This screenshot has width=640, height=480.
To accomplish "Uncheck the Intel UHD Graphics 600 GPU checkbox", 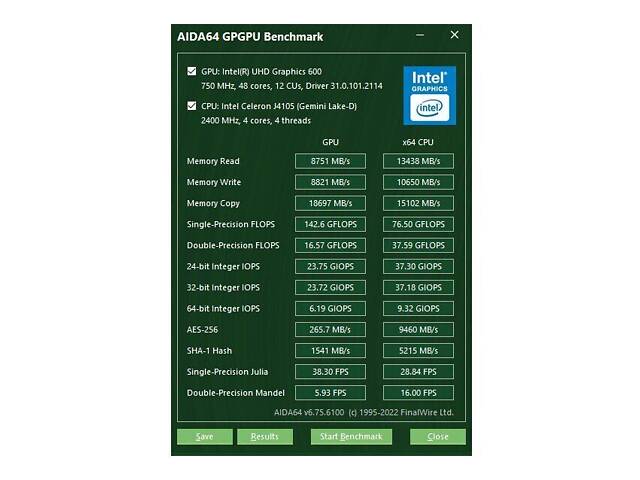I will [x=192, y=72].
